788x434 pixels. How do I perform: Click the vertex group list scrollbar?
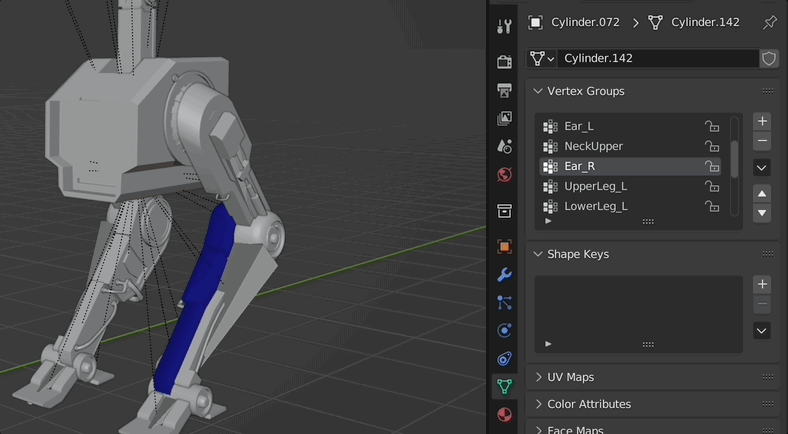734,159
